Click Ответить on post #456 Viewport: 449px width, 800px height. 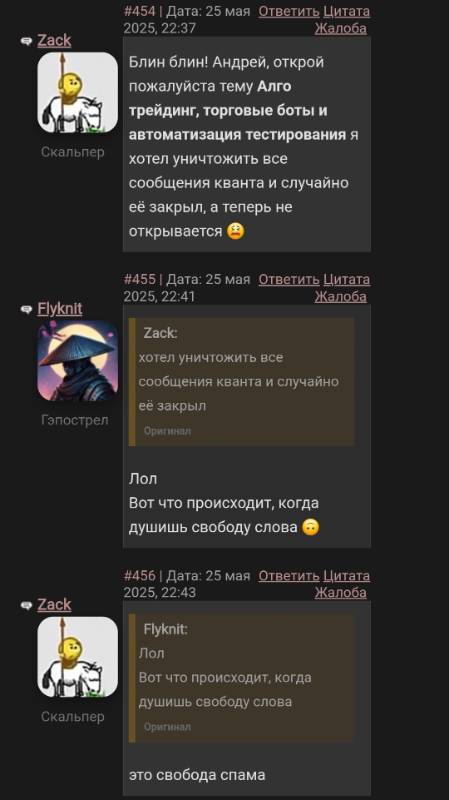289,576
